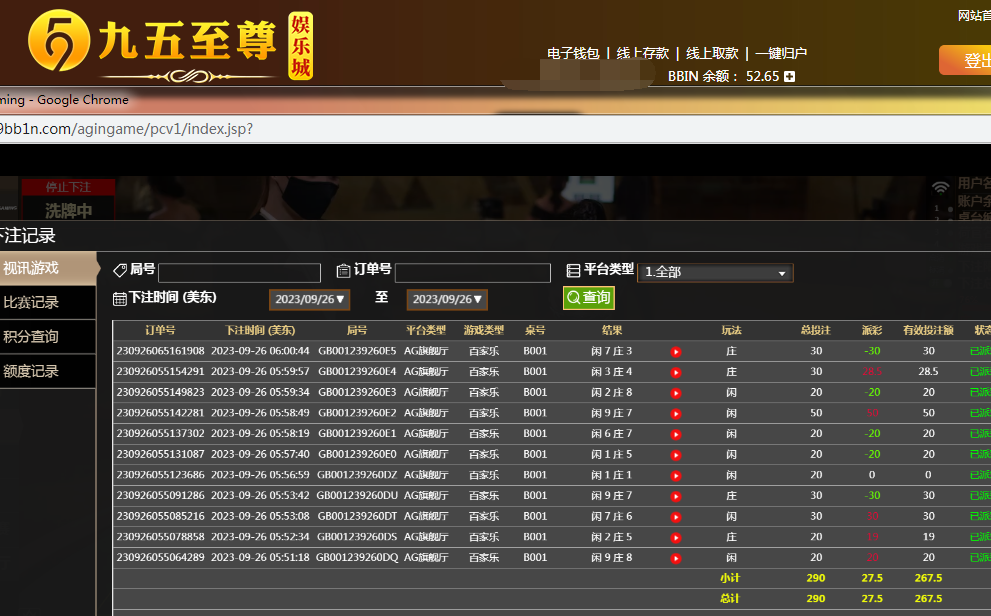Image resolution: width=991 pixels, height=616 pixels.
Task: Click the tag icon beside 局号
Action: coord(120,270)
